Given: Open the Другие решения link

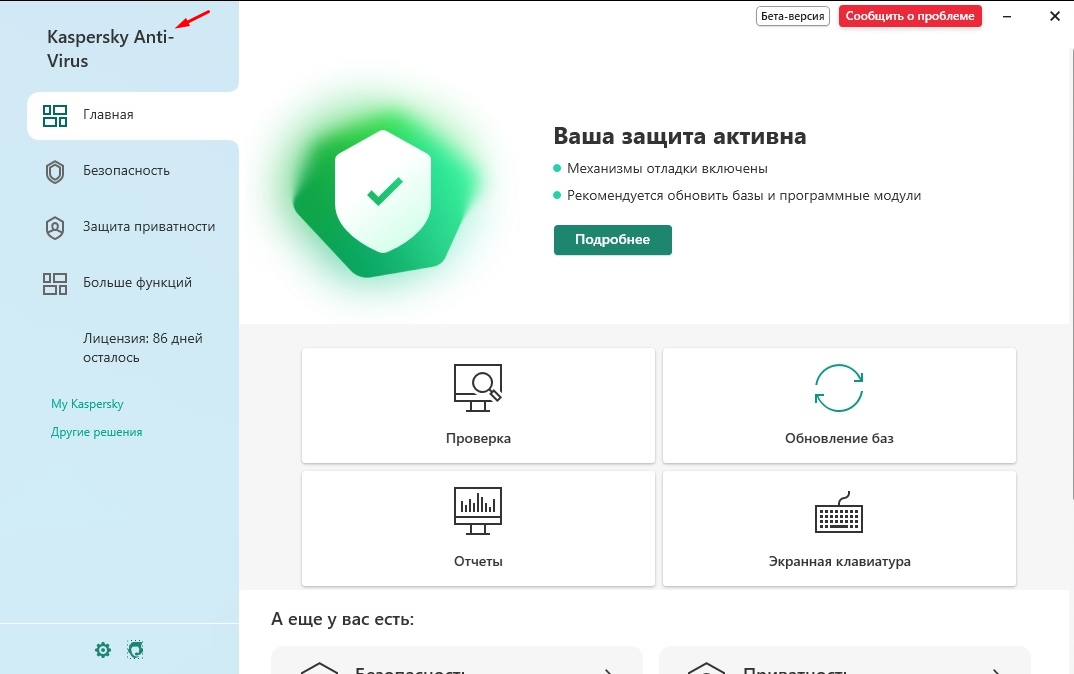Looking at the screenshot, I should (97, 432).
